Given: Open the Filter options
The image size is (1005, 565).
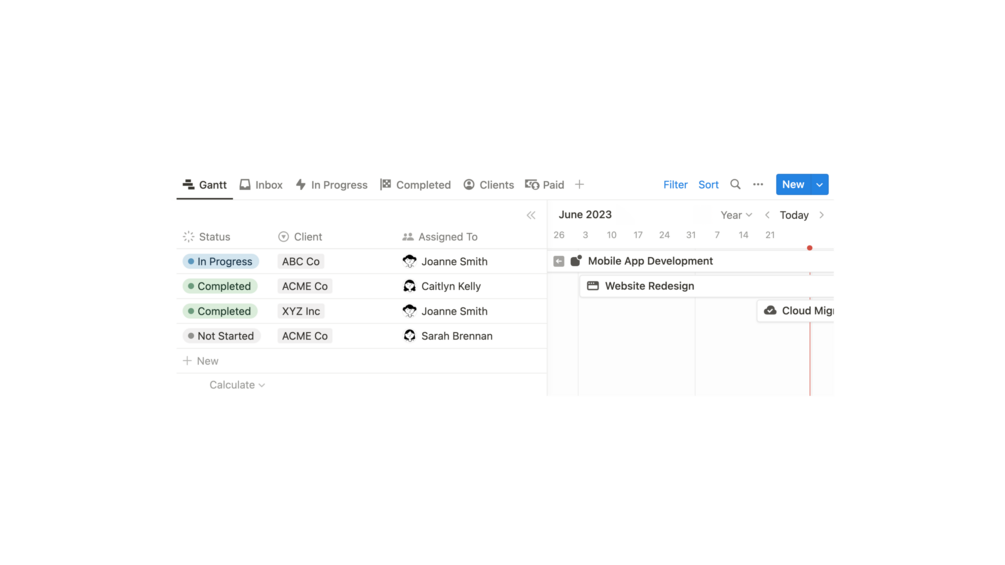Looking at the screenshot, I should 675,184.
